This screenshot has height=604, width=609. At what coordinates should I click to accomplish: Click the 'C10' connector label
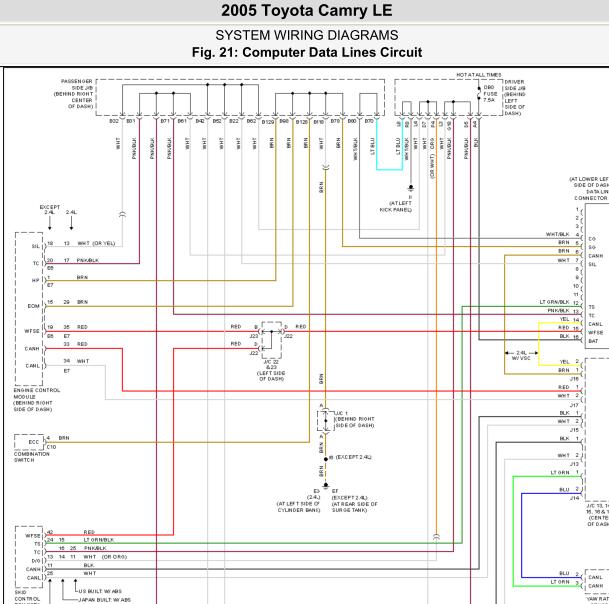click(51, 447)
